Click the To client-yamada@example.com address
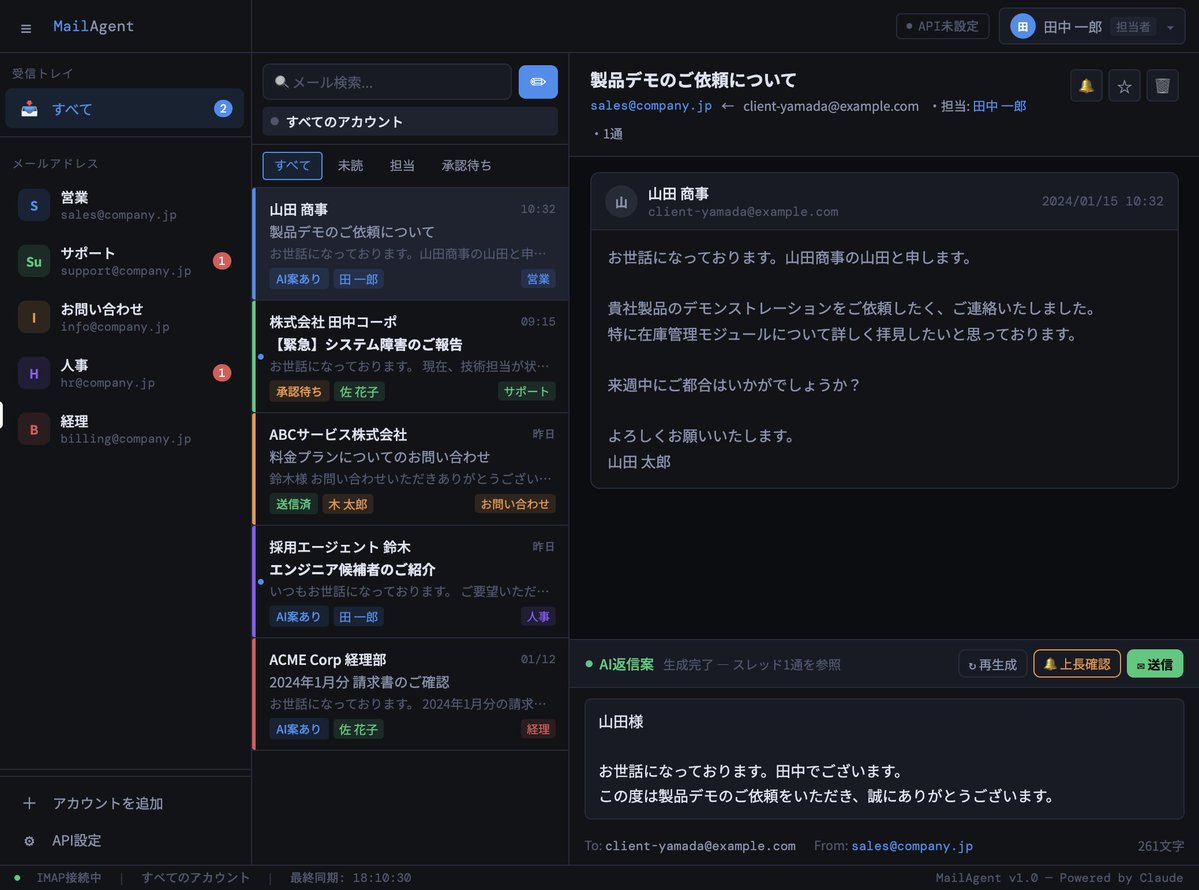Image resolution: width=1199 pixels, height=890 pixels. [700, 846]
